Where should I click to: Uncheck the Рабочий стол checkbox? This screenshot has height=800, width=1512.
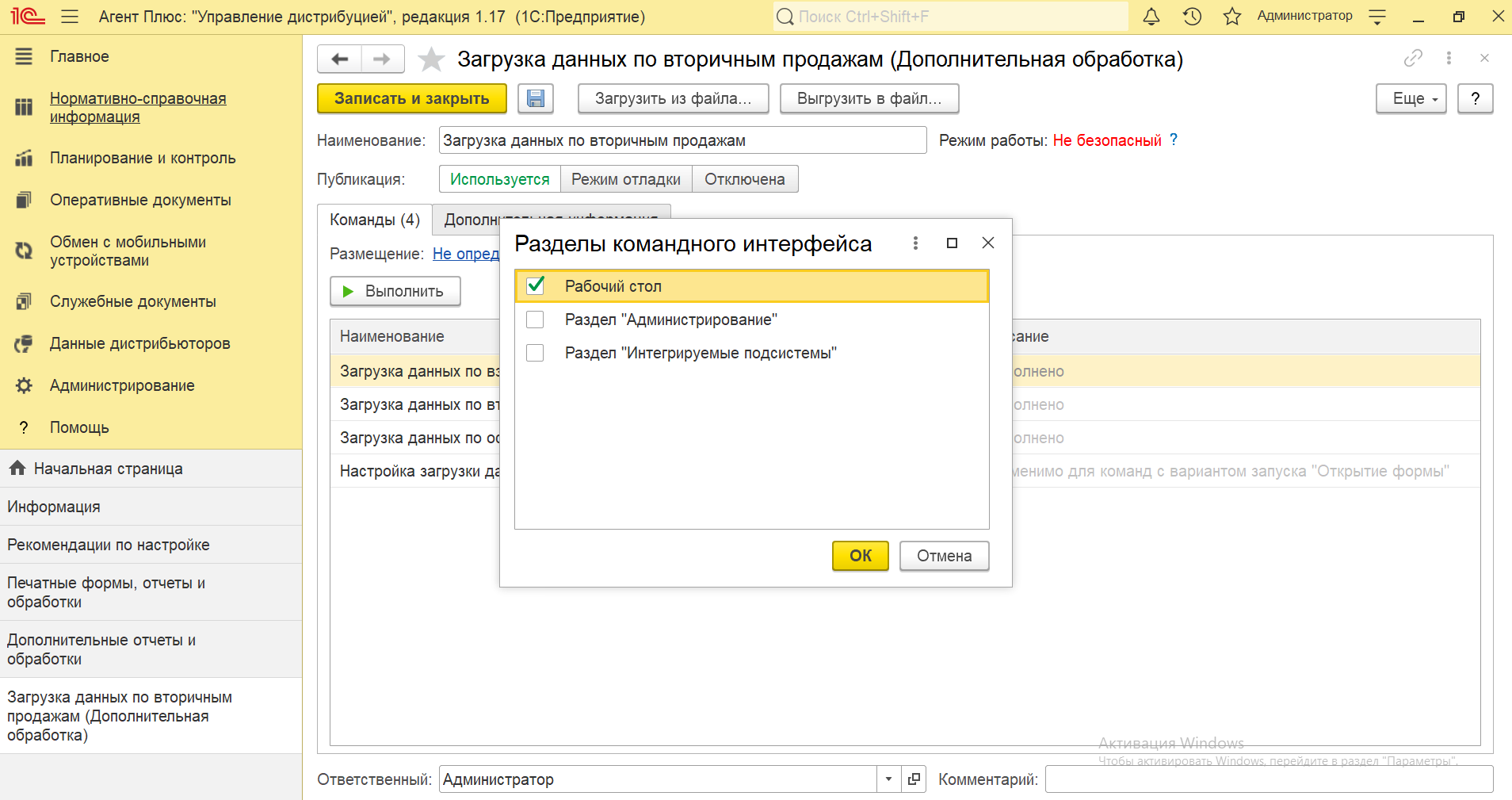point(536,285)
